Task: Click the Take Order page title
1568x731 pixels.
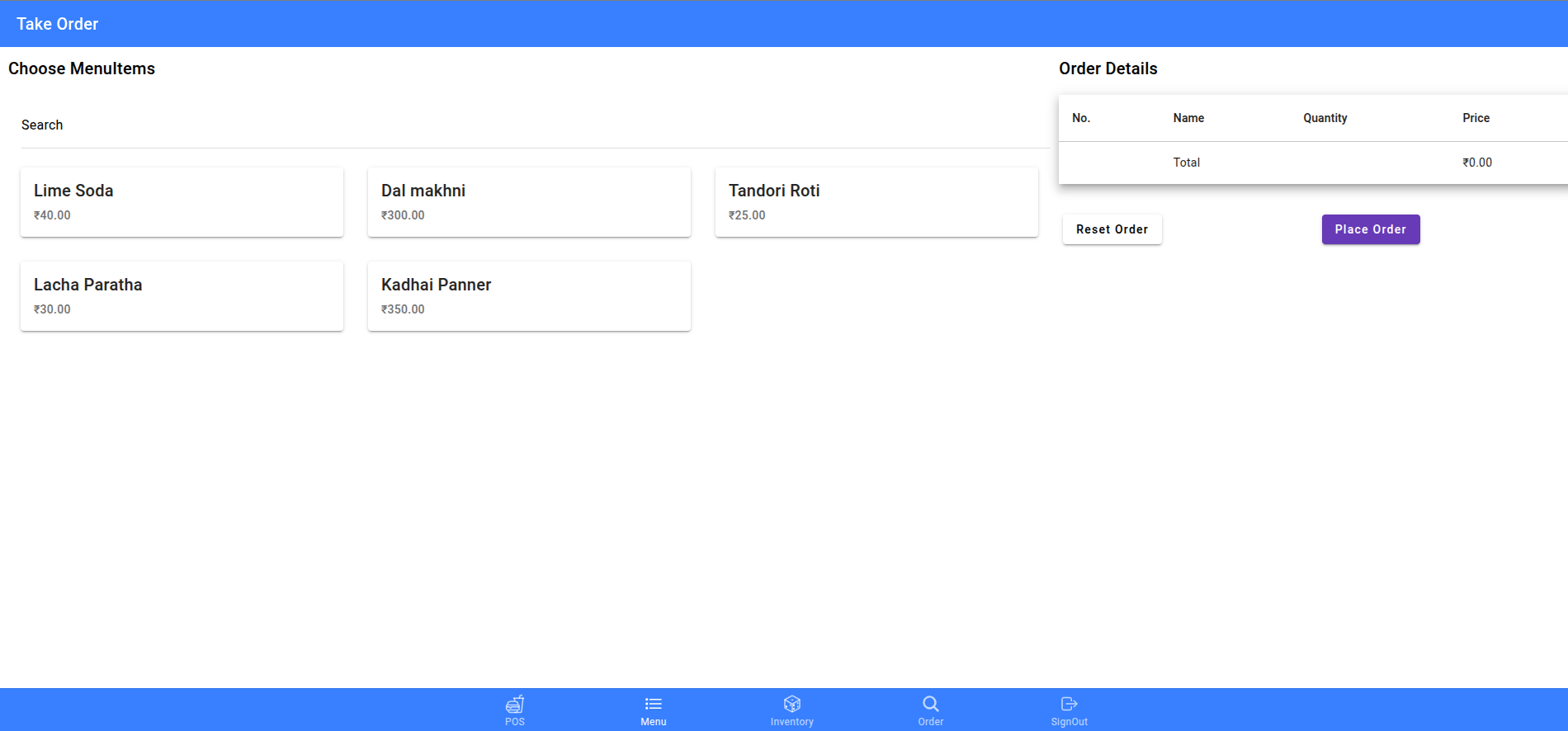Action: point(58,24)
